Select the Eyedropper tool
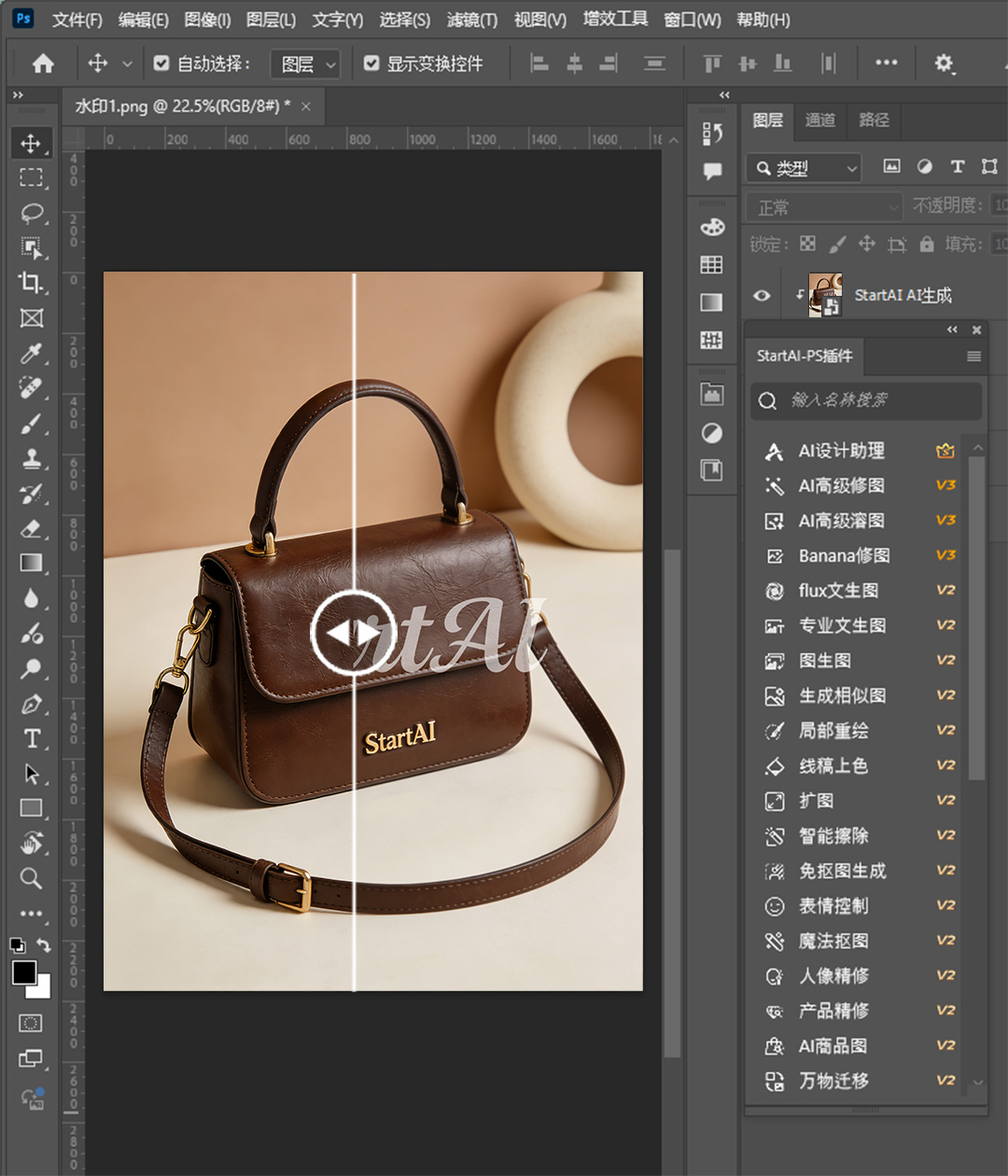This screenshot has width=1008, height=1176. (x=32, y=354)
